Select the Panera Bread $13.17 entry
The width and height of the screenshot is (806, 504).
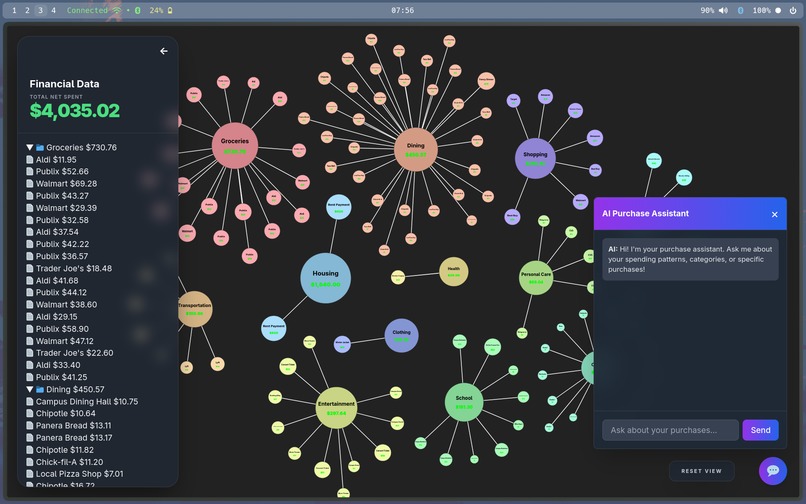click(x=69, y=438)
